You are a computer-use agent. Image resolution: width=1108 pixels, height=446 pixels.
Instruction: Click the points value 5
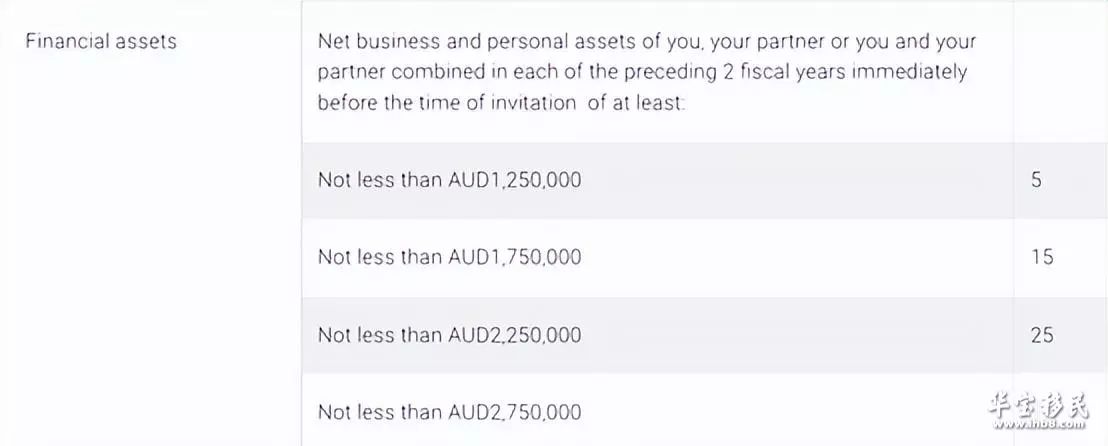[x=1036, y=180]
